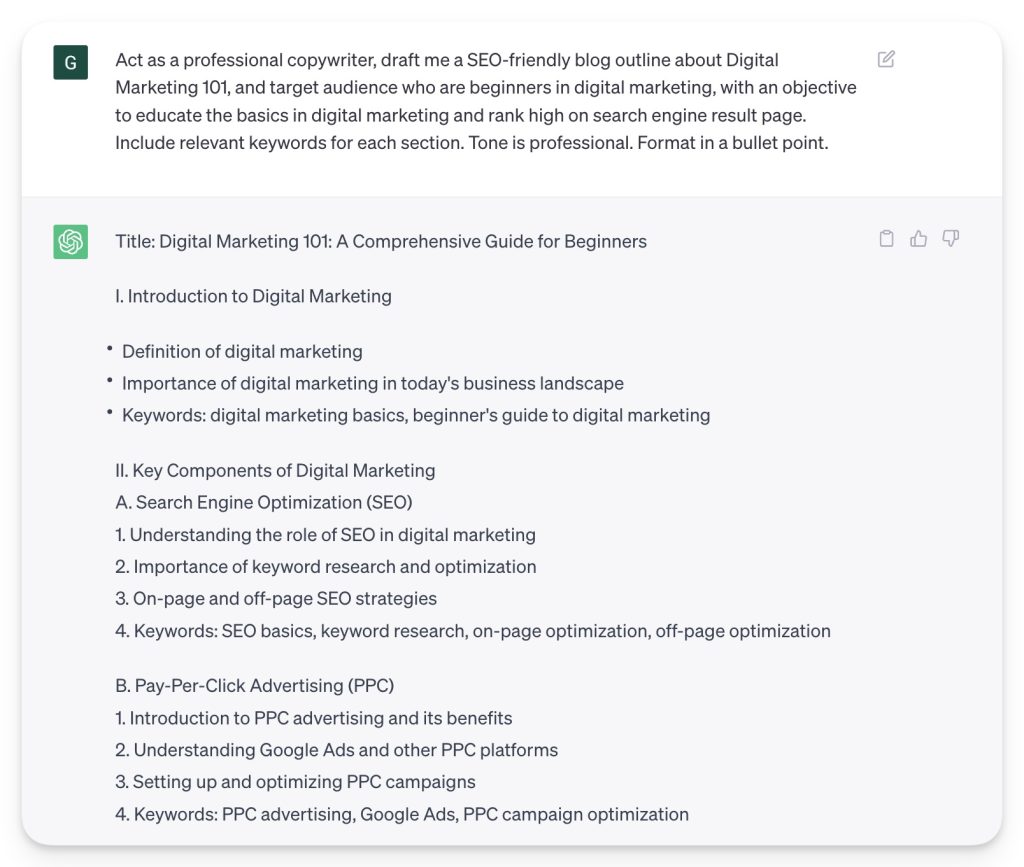Copy the response with the clipboard icon
Screen dimensions: 1024x867
click(x=886, y=238)
